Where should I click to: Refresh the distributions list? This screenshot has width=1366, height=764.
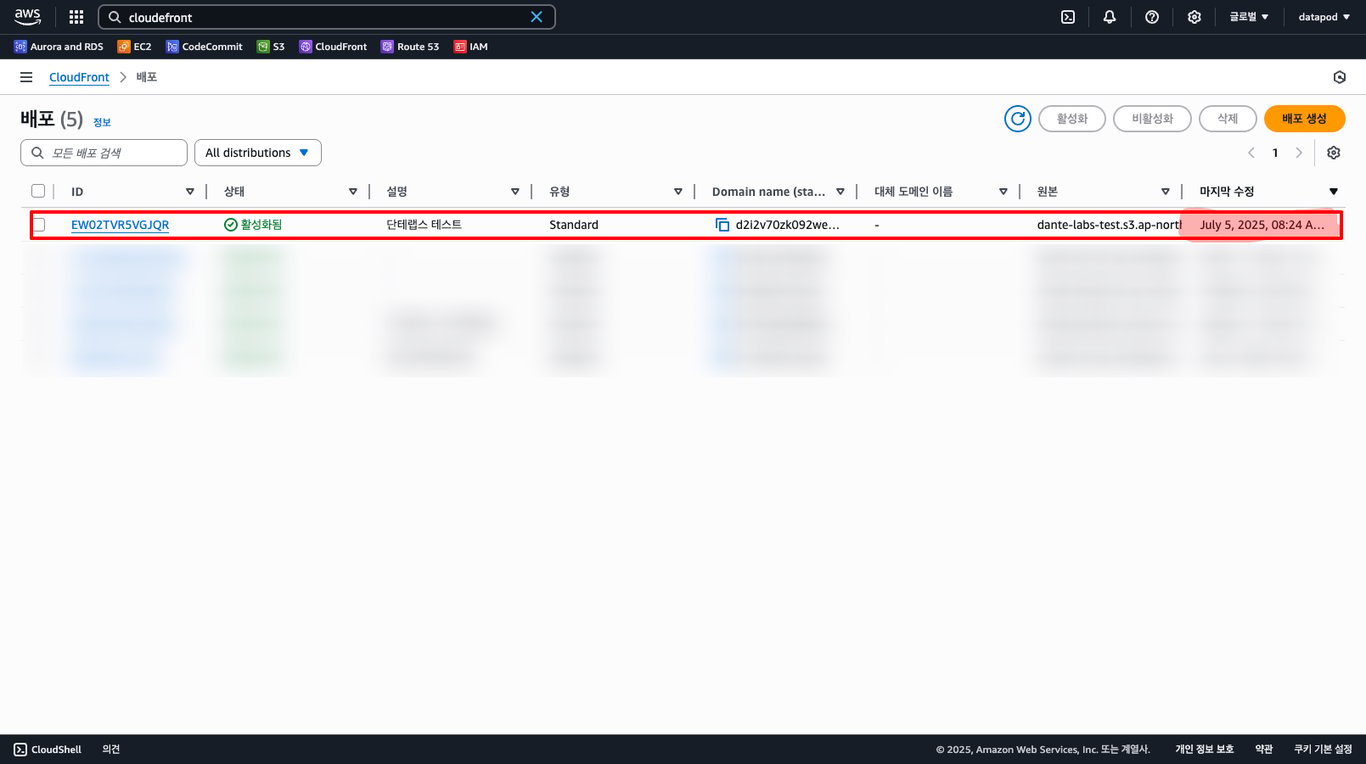tap(1018, 118)
